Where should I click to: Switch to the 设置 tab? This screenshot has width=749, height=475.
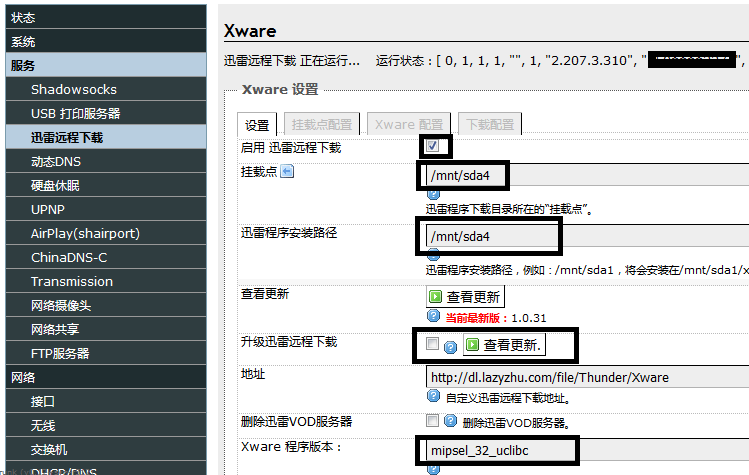(x=257, y=125)
